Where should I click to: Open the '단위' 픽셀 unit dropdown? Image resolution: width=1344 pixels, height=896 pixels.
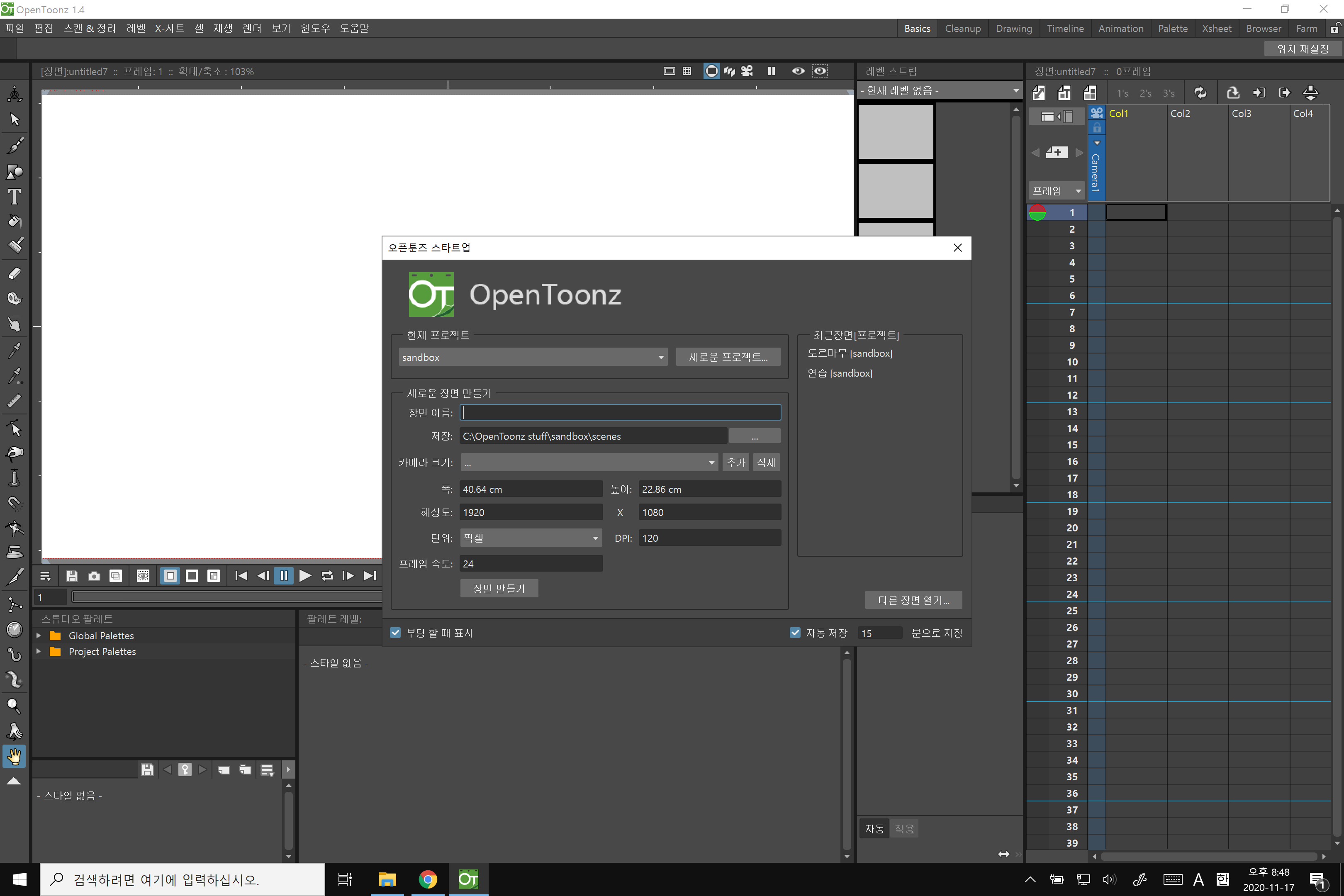[530, 538]
